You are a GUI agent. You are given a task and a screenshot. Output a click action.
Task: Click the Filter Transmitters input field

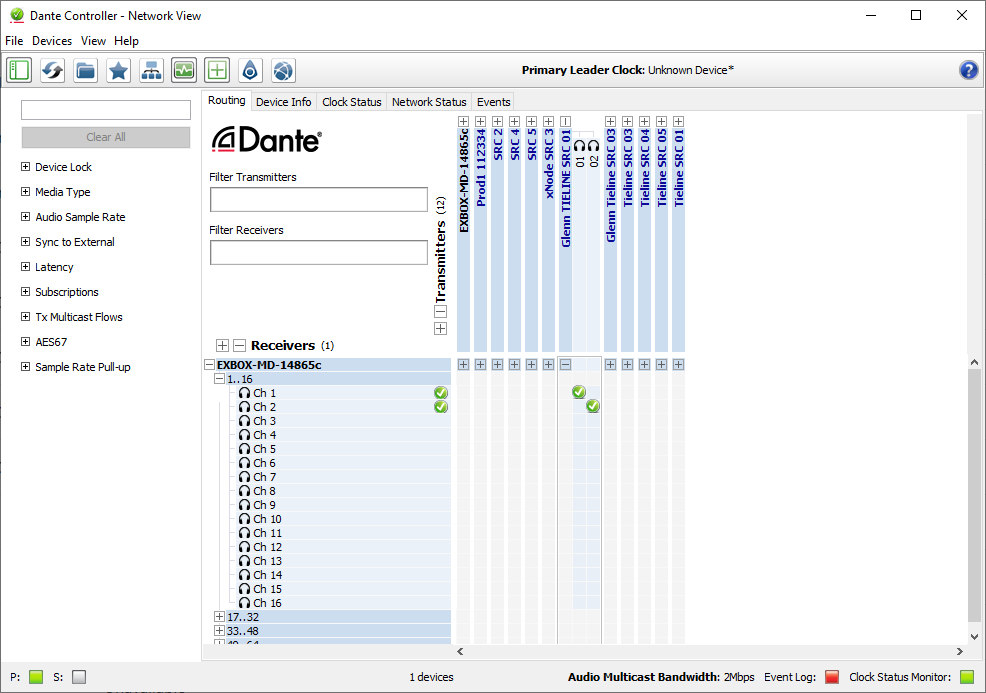click(x=318, y=200)
